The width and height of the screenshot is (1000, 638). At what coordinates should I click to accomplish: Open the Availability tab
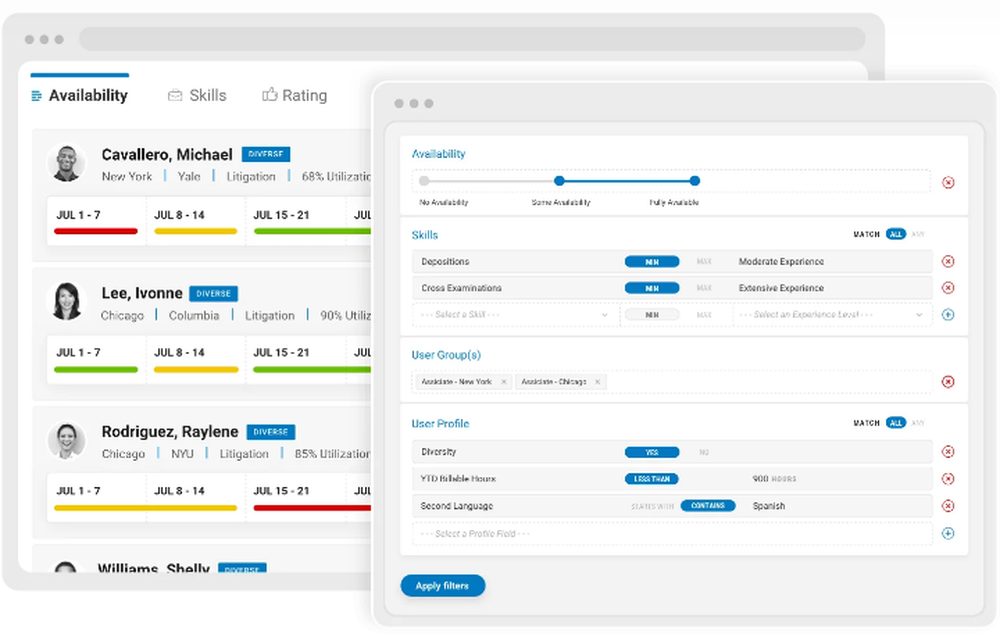click(80, 95)
